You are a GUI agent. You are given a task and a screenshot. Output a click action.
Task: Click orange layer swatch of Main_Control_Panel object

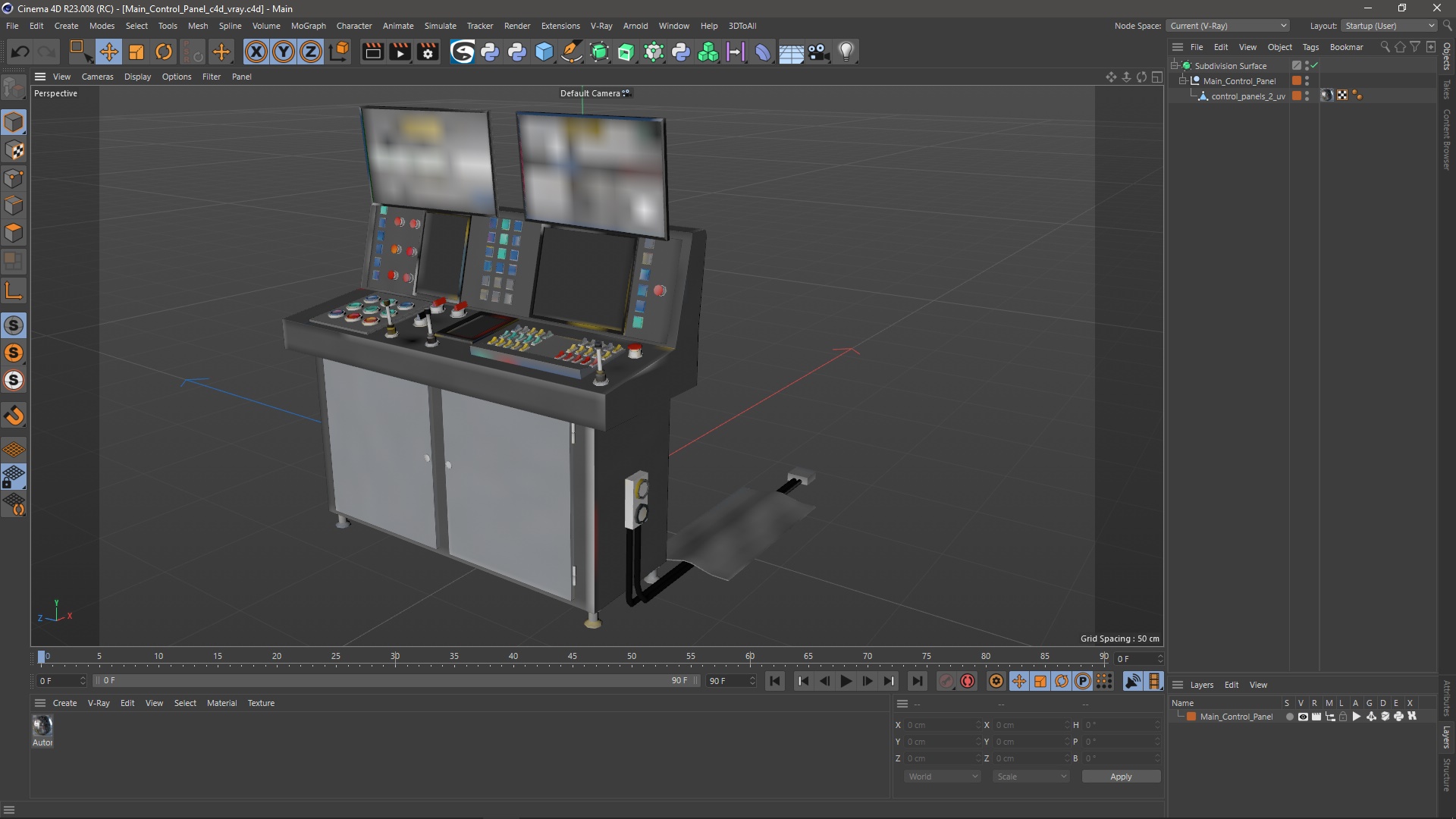coord(1297,80)
